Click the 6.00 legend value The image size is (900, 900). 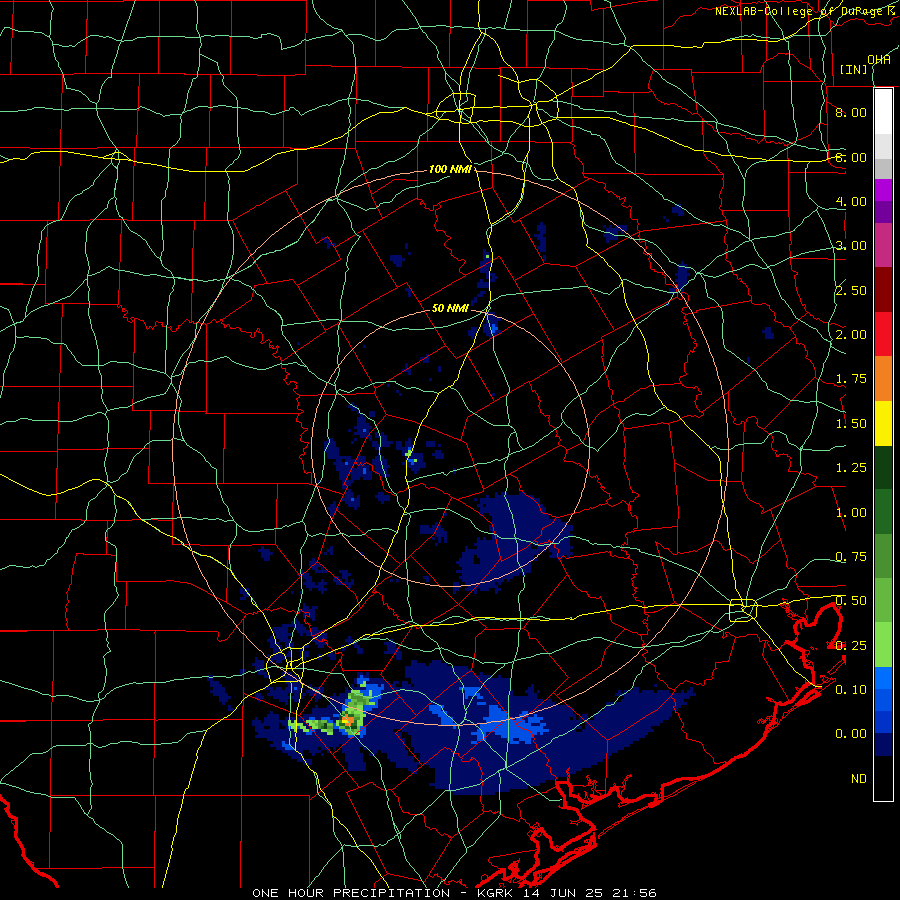click(851, 157)
